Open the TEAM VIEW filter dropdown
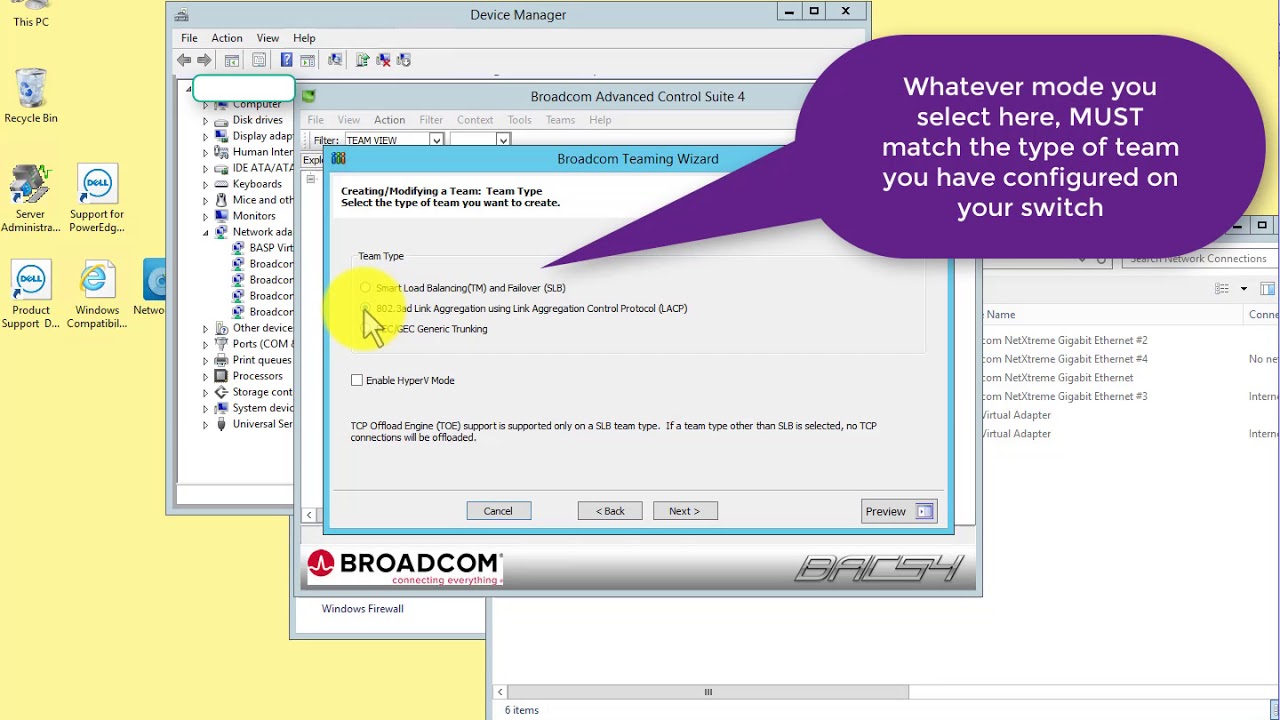The height and width of the screenshot is (720, 1280). pos(436,141)
